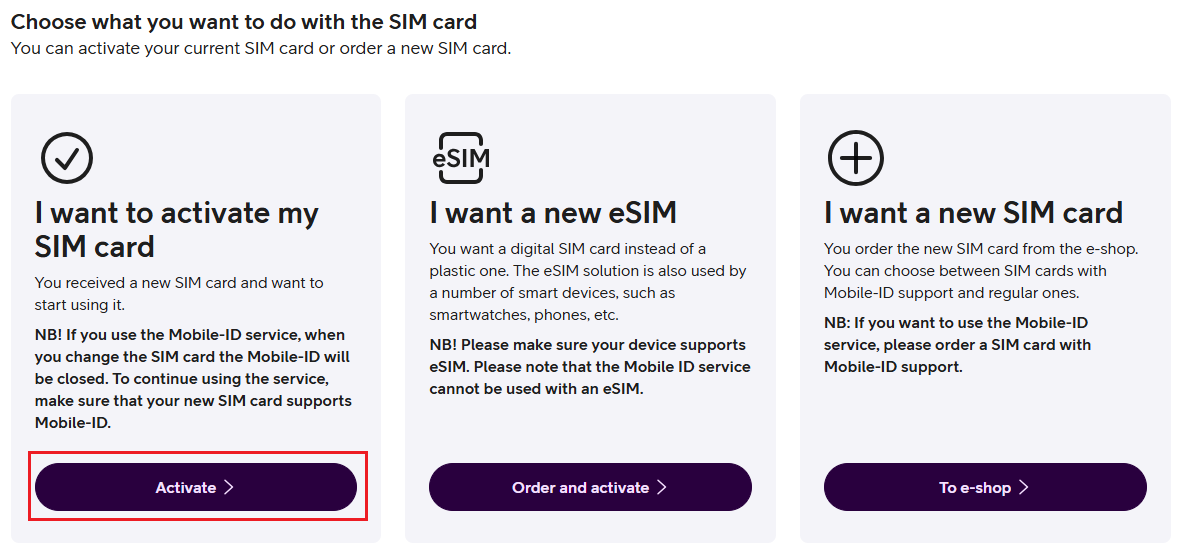Click the "You received a new SIM card" description
Screen dimensions: 1183x553
coord(179,293)
